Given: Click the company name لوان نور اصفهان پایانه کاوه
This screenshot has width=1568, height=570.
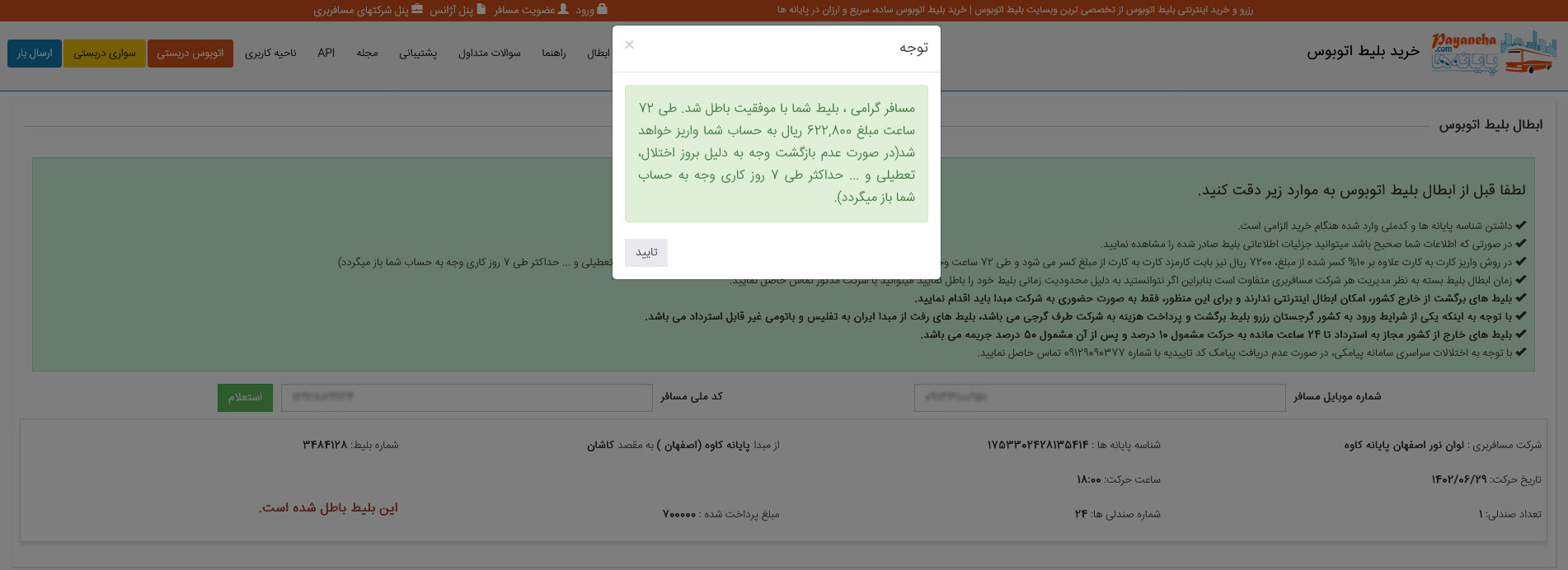Looking at the screenshot, I should 1404,445.
